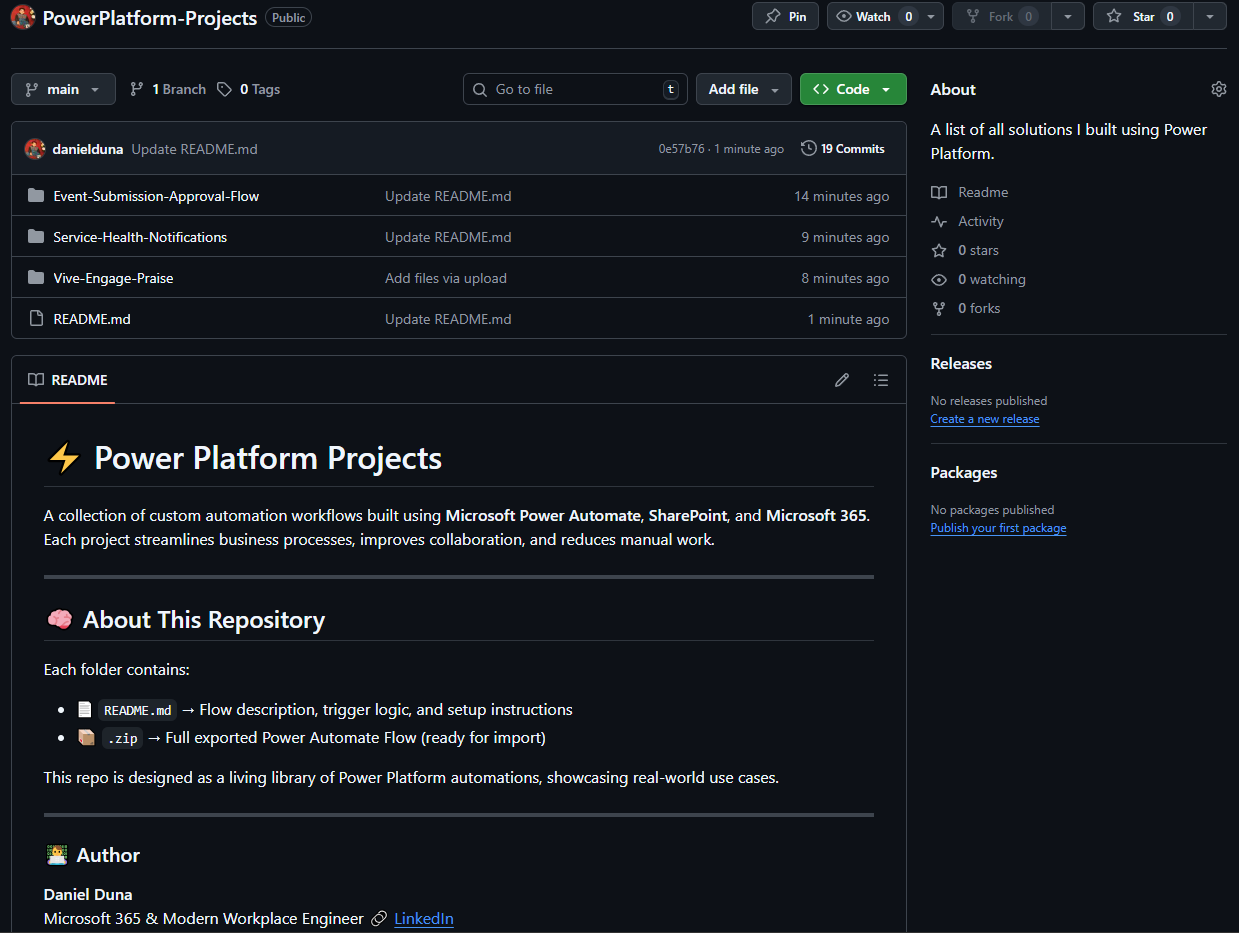The width and height of the screenshot is (1239, 933).
Task: Follow the LinkedIn link for Daniel Duna
Action: pos(423,918)
